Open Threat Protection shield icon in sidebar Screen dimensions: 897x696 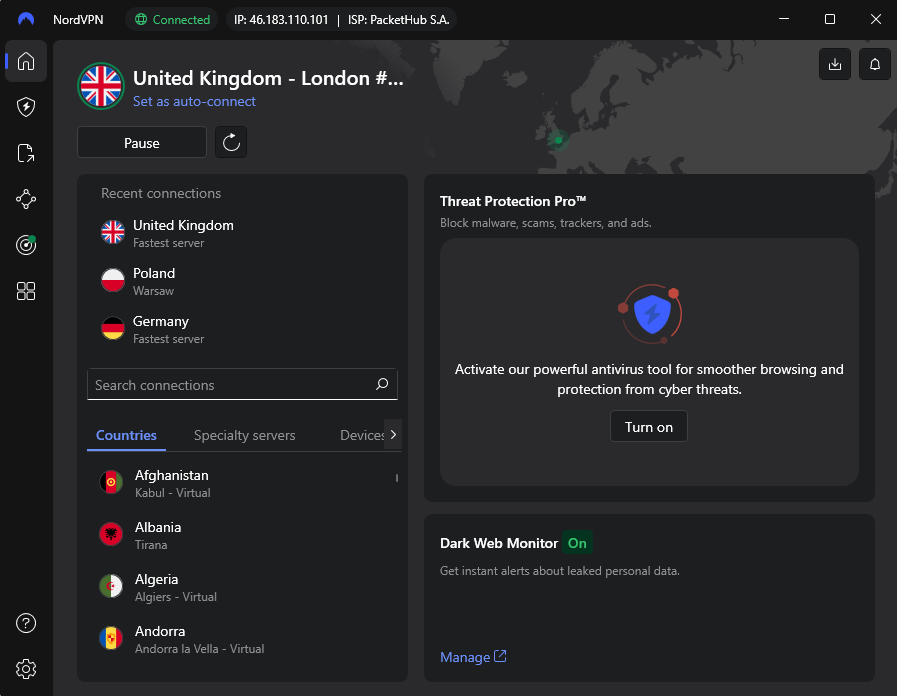point(26,107)
